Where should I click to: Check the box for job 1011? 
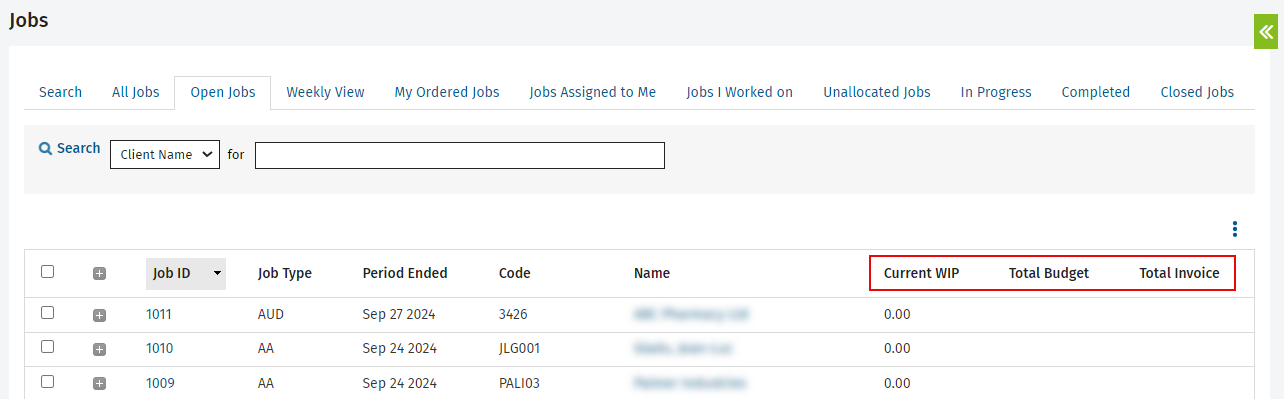click(47, 312)
